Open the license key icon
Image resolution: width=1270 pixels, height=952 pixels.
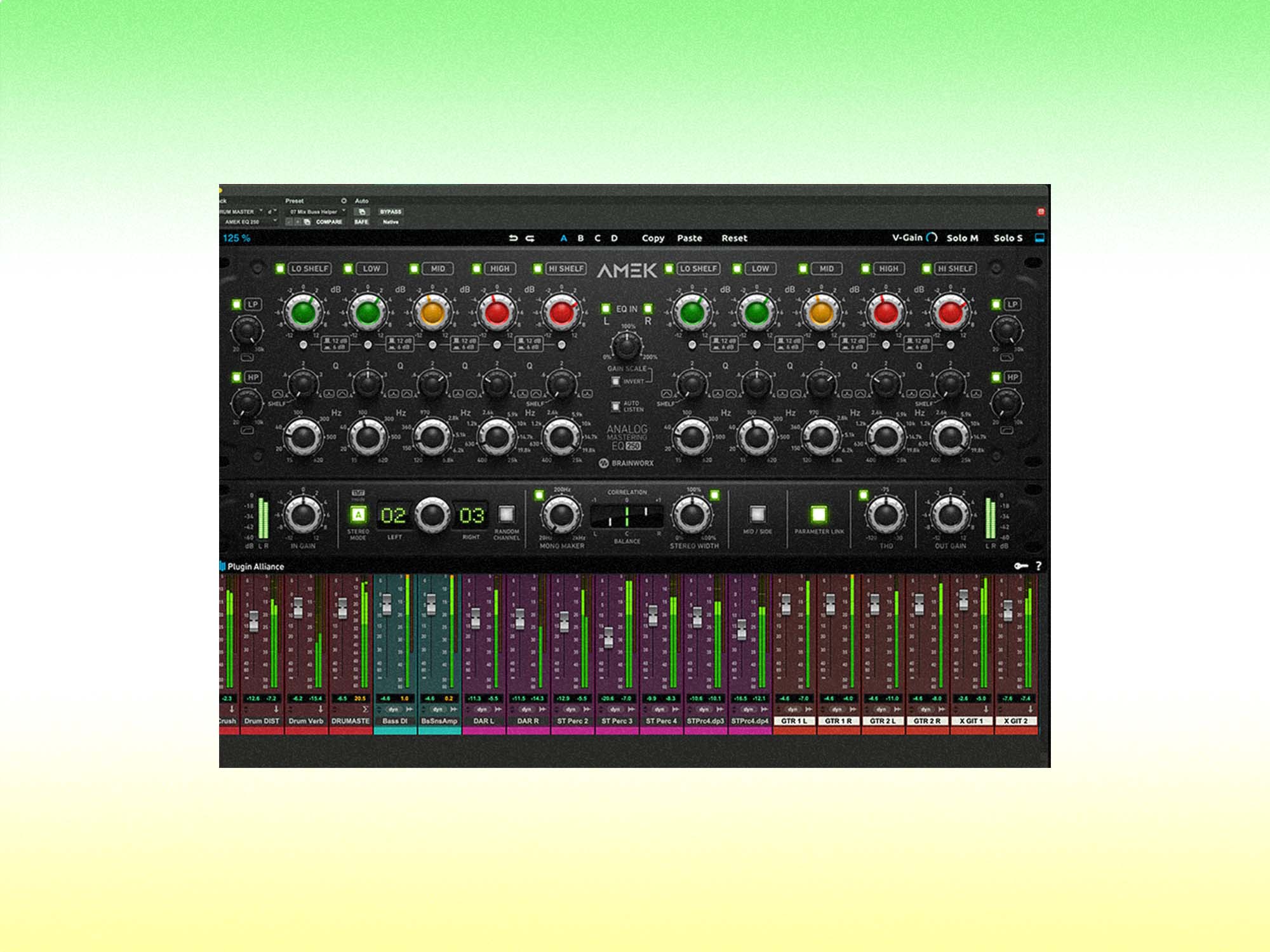[x=1020, y=565]
